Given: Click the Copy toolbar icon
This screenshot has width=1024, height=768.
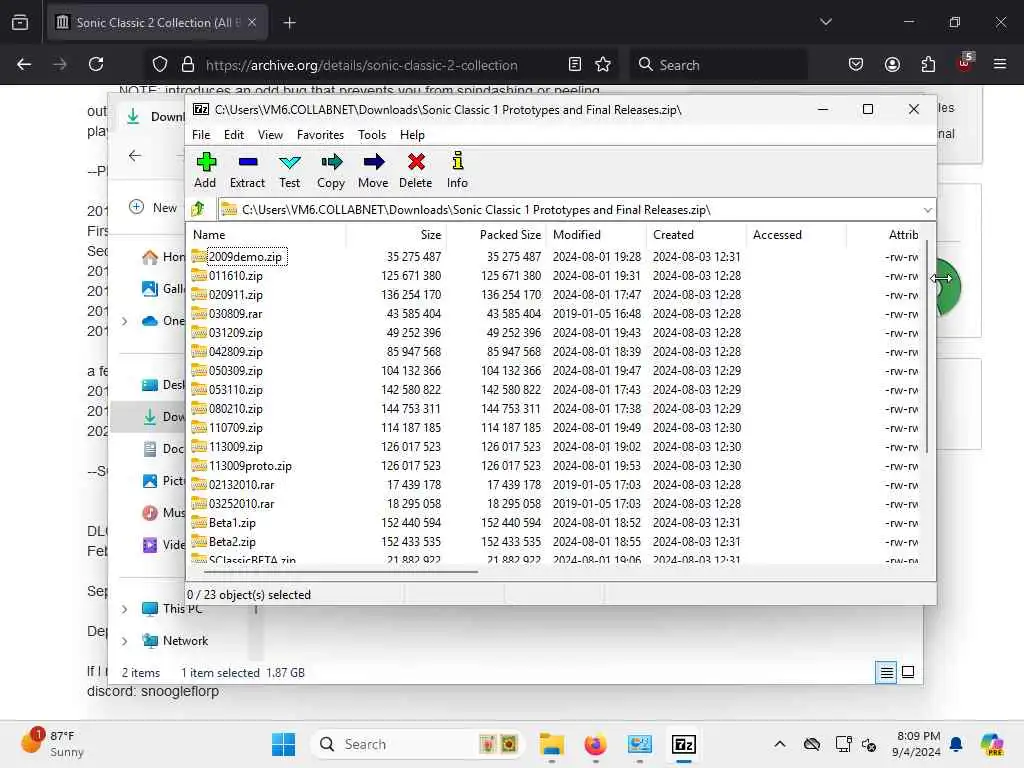Looking at the screenshot, I should point(331,170).
